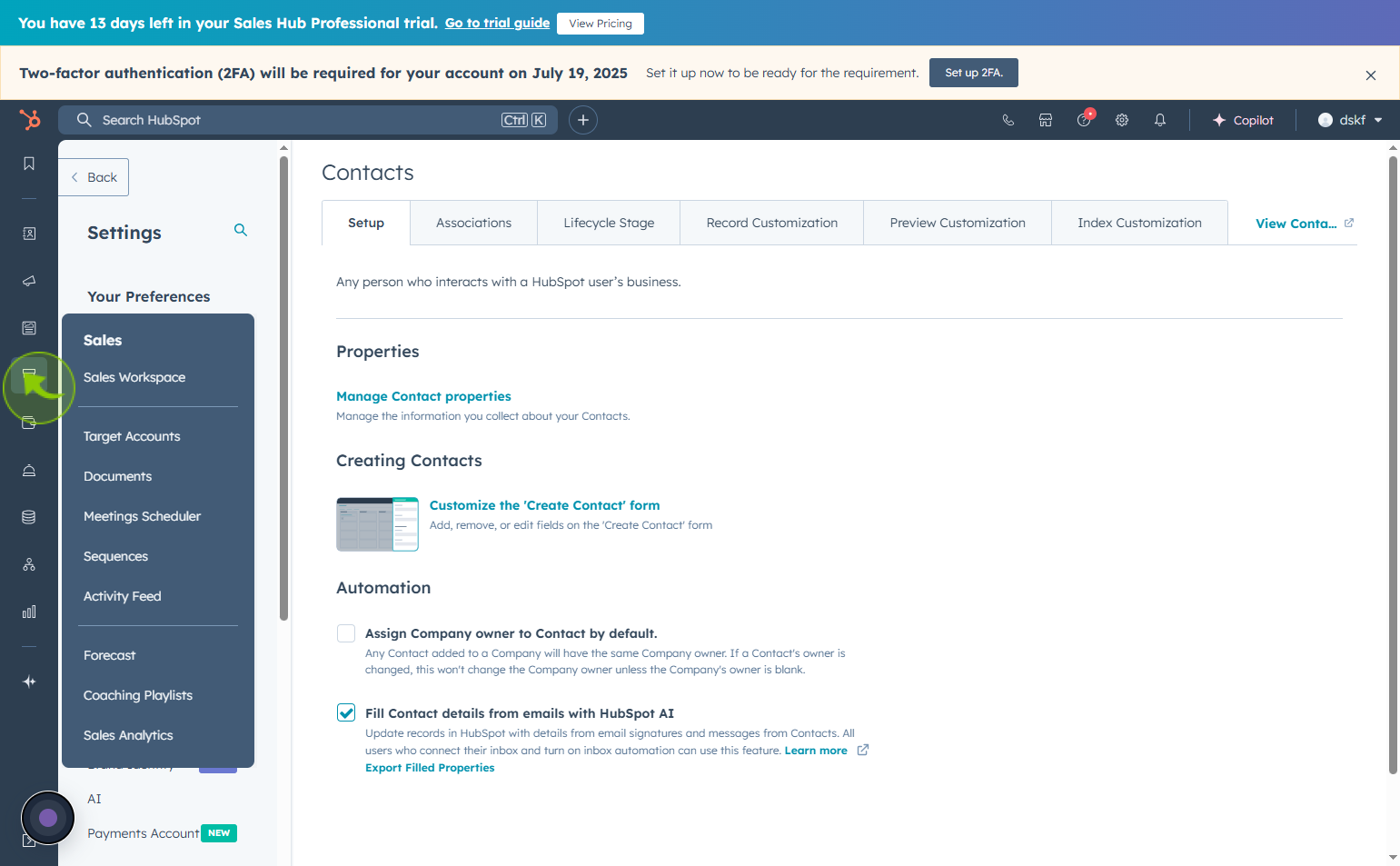1400x866 pixels.
Task: Open Payments Account settings item
Action: pos(143,833)
